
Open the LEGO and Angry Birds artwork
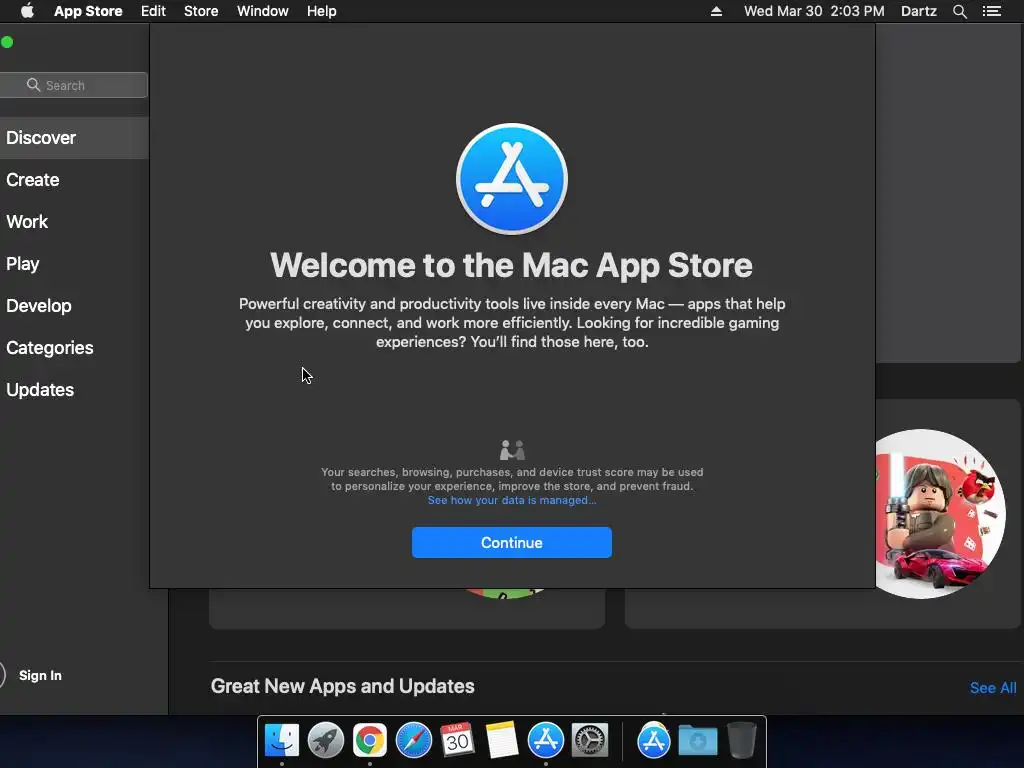[x=940, y=513]
